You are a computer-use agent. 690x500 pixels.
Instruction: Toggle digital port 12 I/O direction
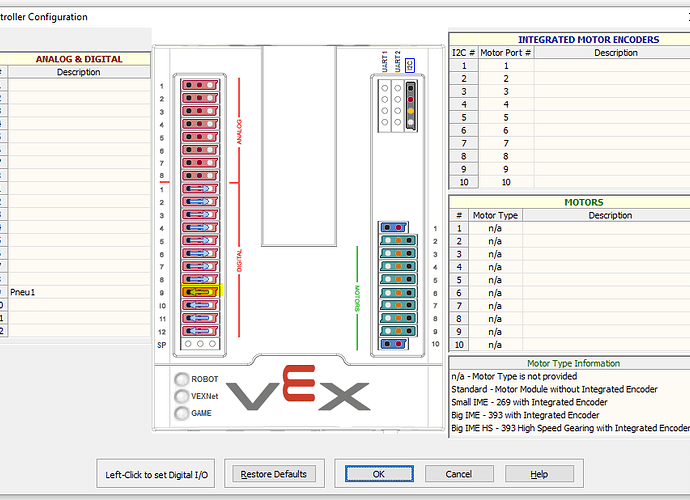pyautogui.click(x=200, y=331)
